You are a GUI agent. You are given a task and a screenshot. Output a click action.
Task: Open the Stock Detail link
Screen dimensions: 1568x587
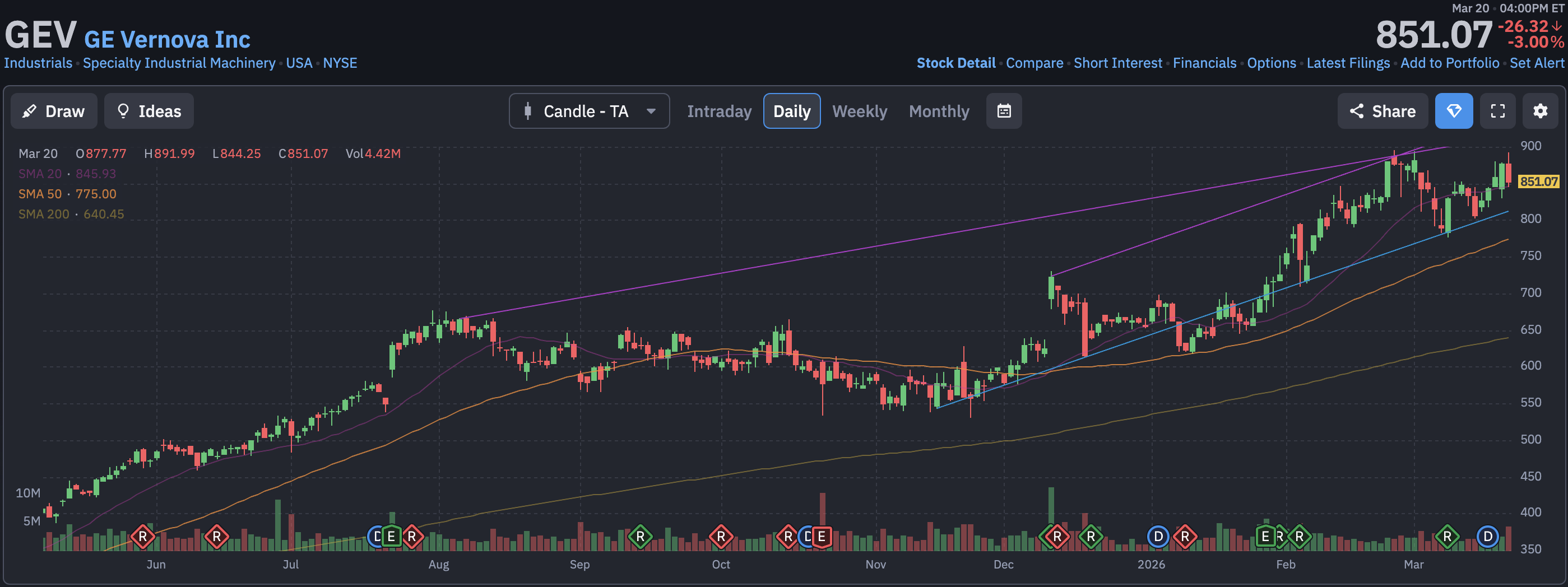point(955,63)
